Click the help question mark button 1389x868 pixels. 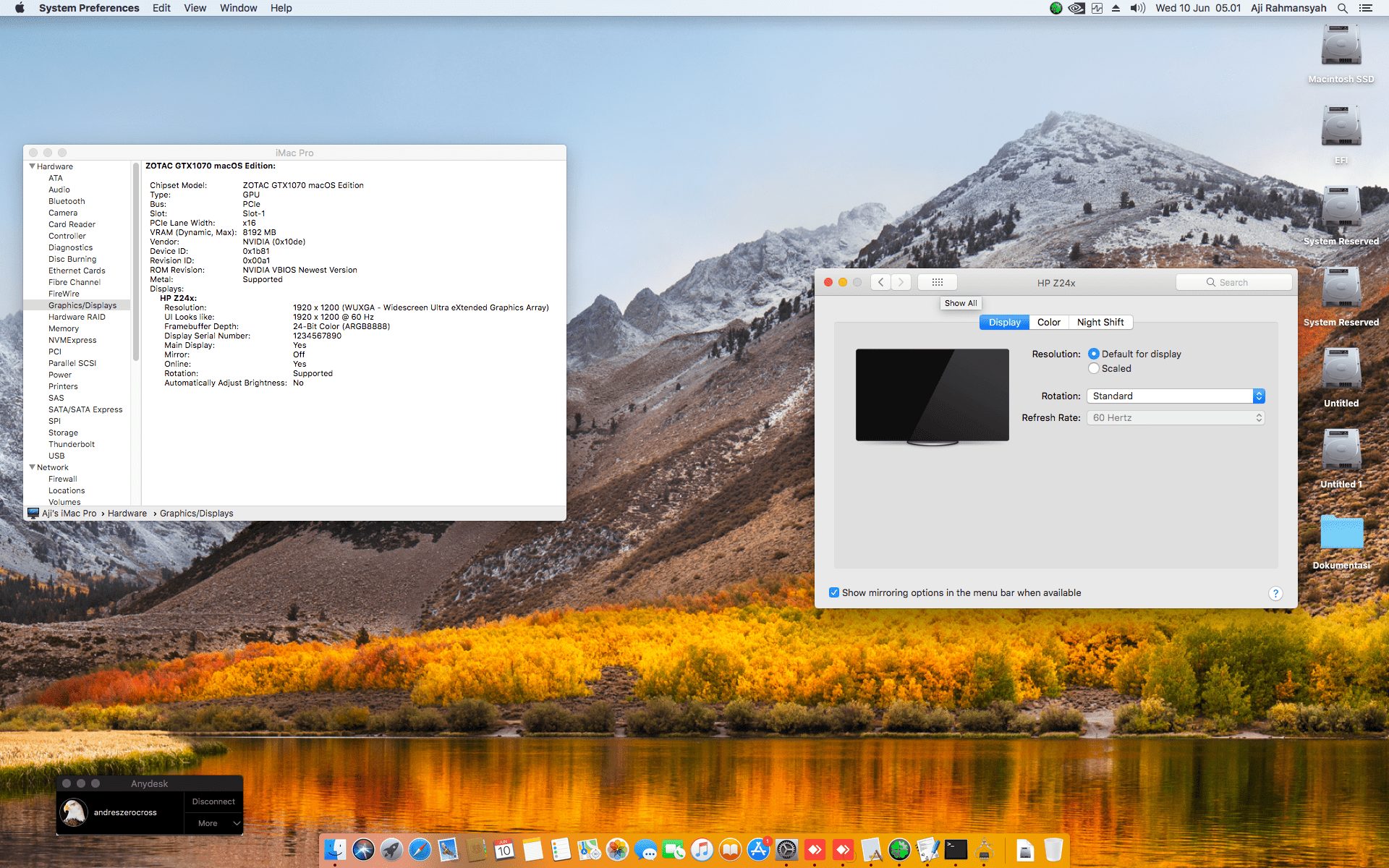point(1275,593)
